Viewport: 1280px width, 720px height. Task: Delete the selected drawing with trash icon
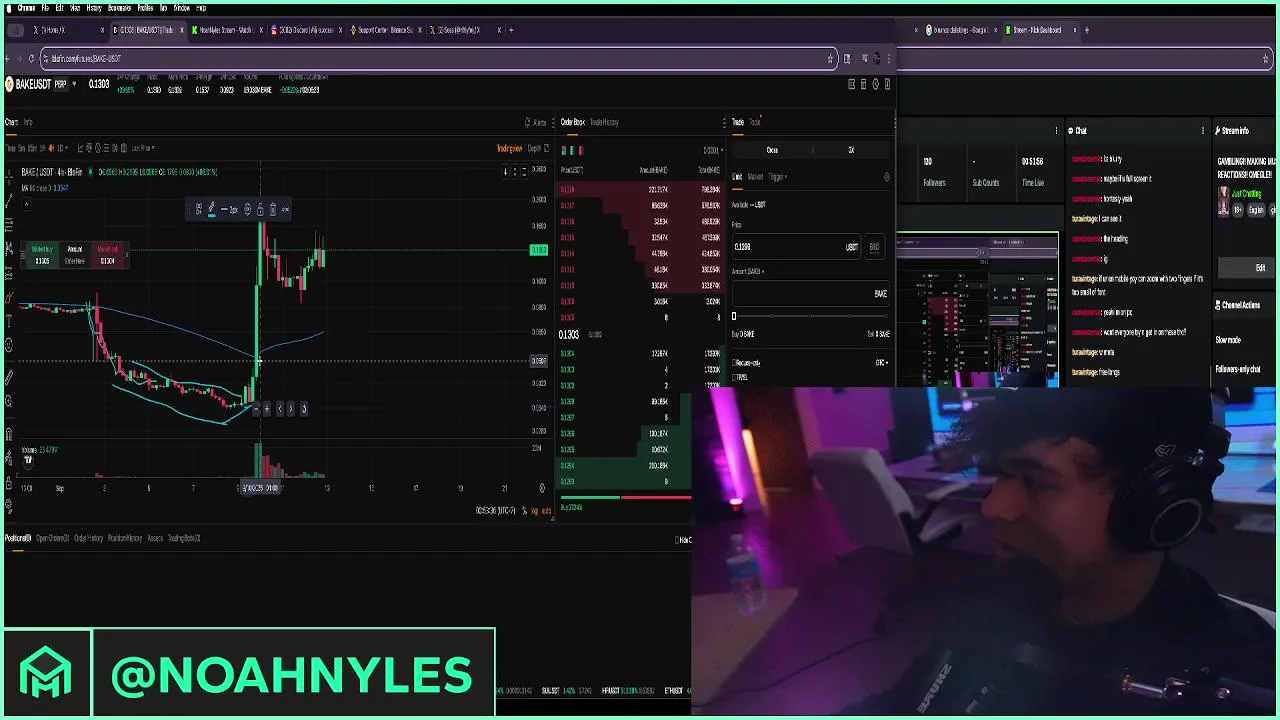tap(272, 209)
